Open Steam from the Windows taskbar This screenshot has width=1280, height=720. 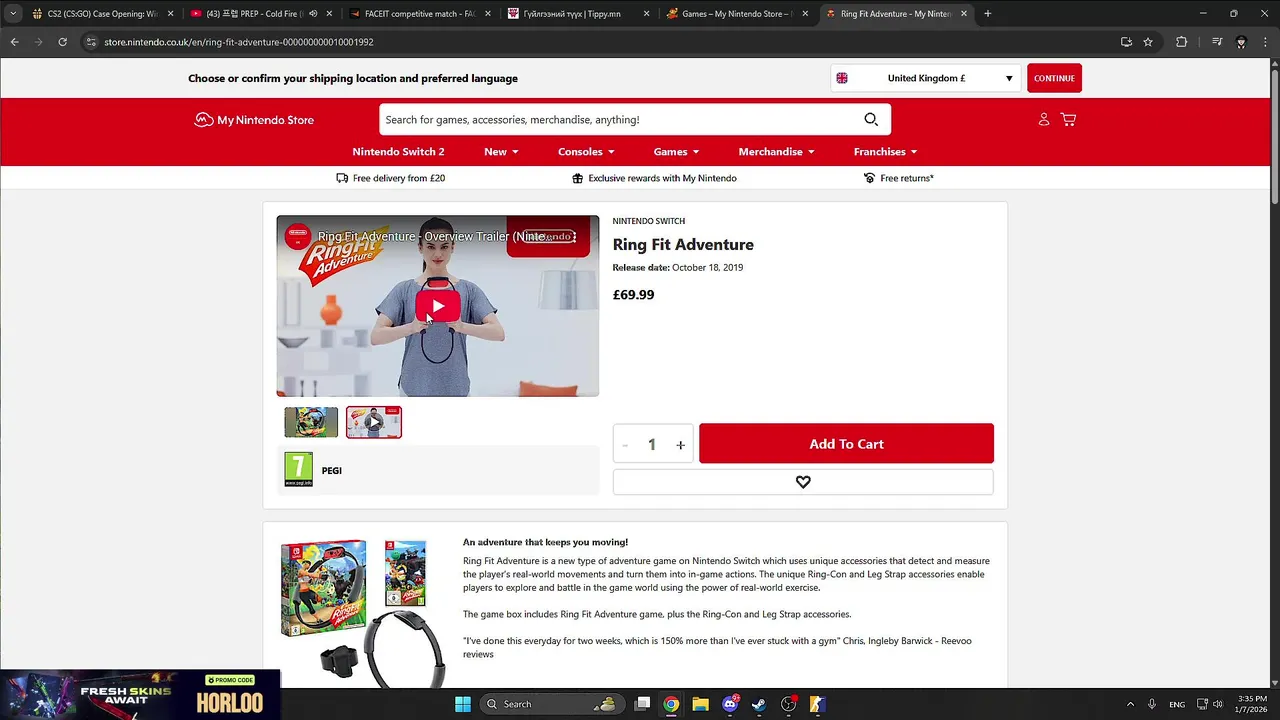pyautogui.click(x=759, y=704)
